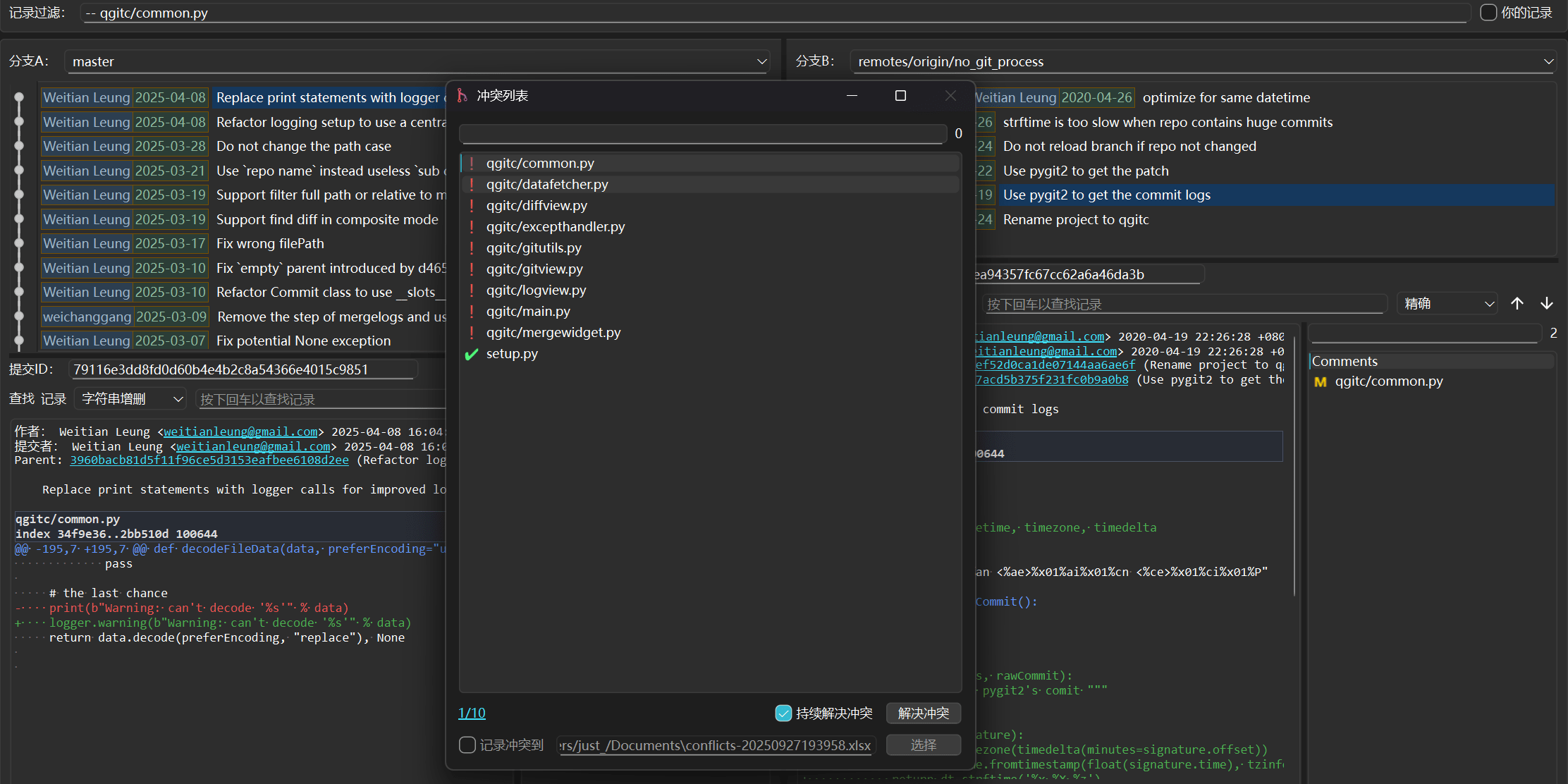Click the commit search field 按下回车以查找记录
This screenshot has width=1568, height=784.
[1184, 303]
